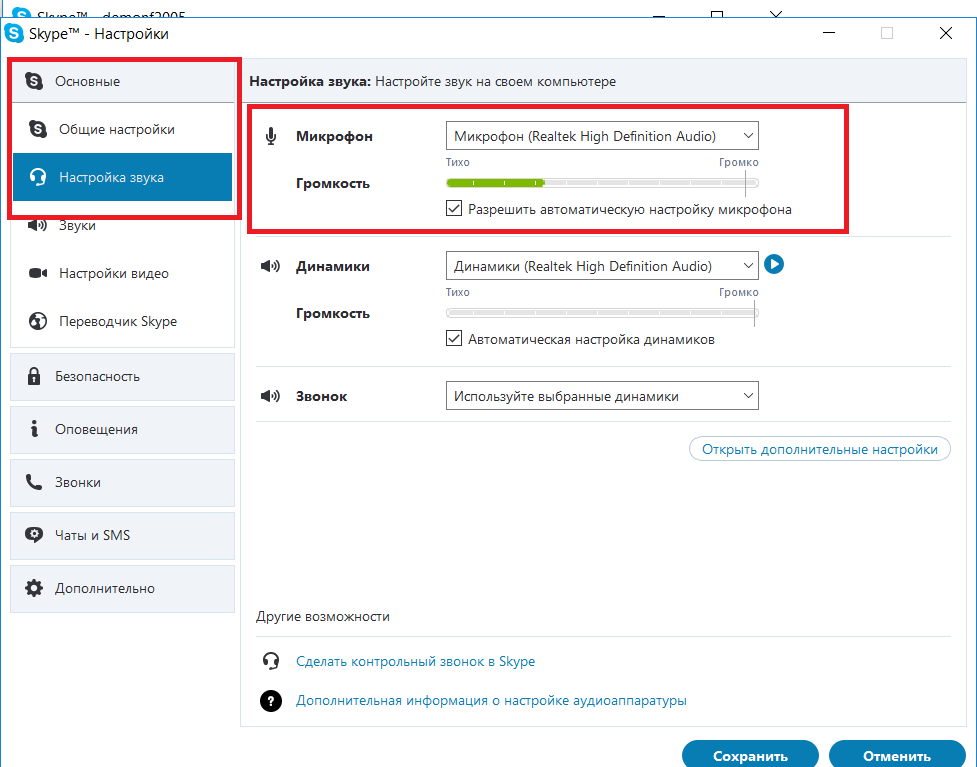This screenshot has width=977, height=767.
Task: Open Настройки видео page
Action: [122, 274]
